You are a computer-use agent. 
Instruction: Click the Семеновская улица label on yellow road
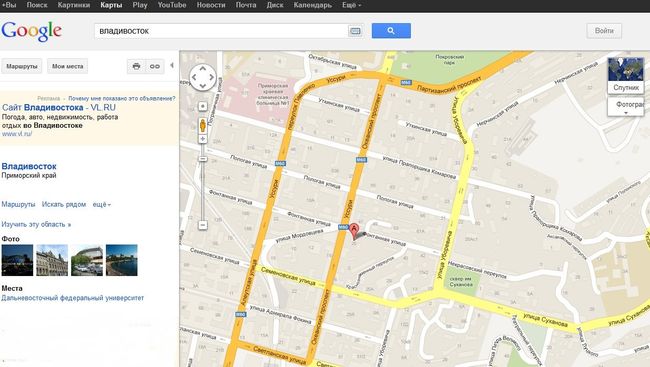[287, 277]
